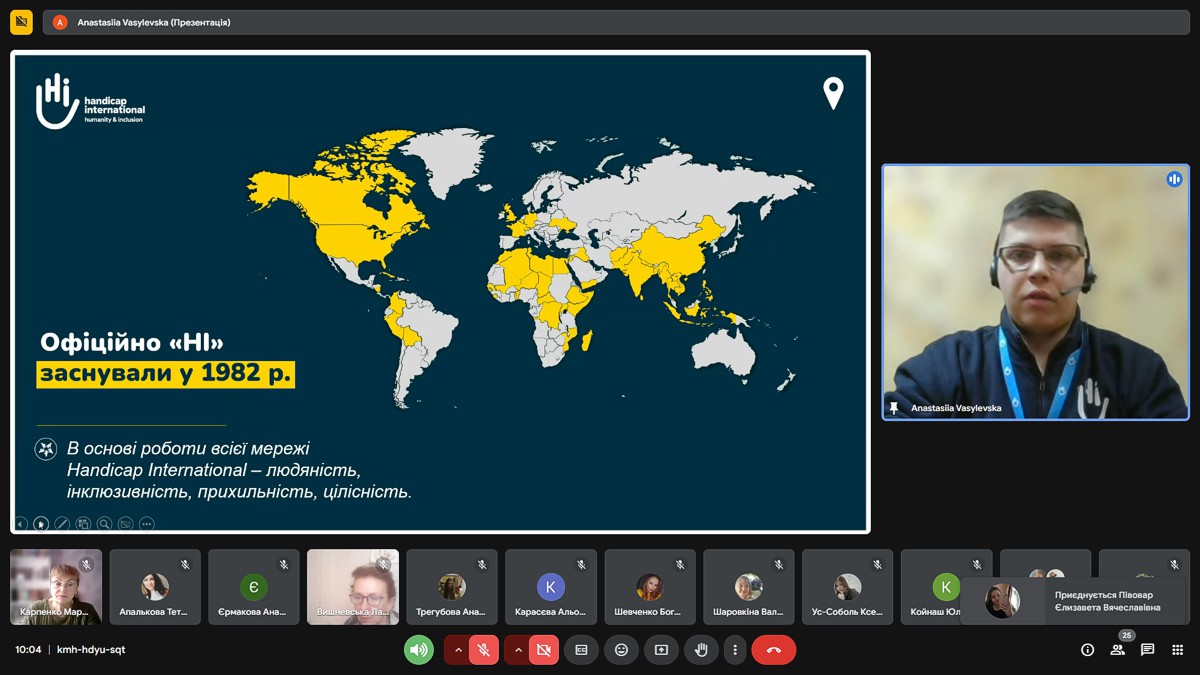This screenshot has height=675, width=1200.
Task: Select the Шаровкіна participant tile
Action: pyautogui.click(x=749, y=587)
